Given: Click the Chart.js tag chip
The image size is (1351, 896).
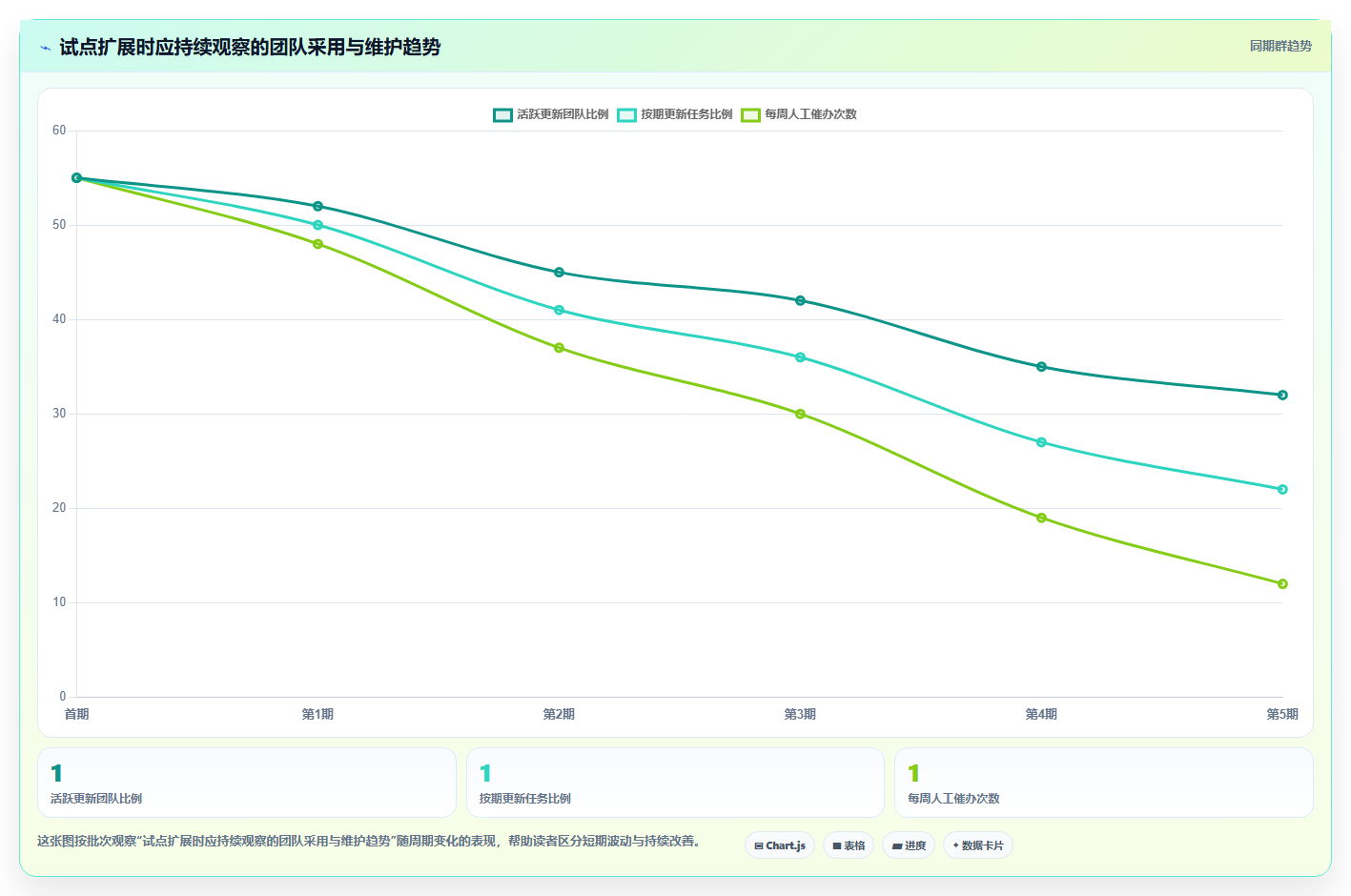Looking at the screenshot, I should (x=780, y=845).
